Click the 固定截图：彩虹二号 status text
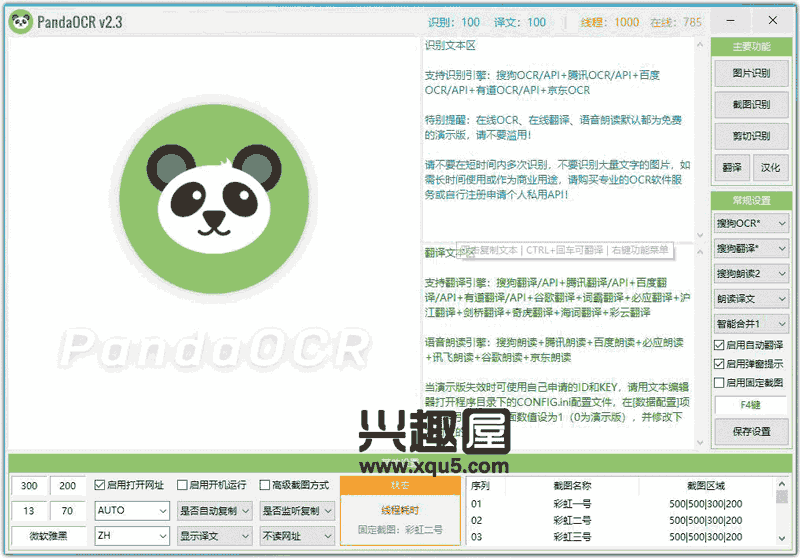 pyautogui.click(x=400, y=530)
